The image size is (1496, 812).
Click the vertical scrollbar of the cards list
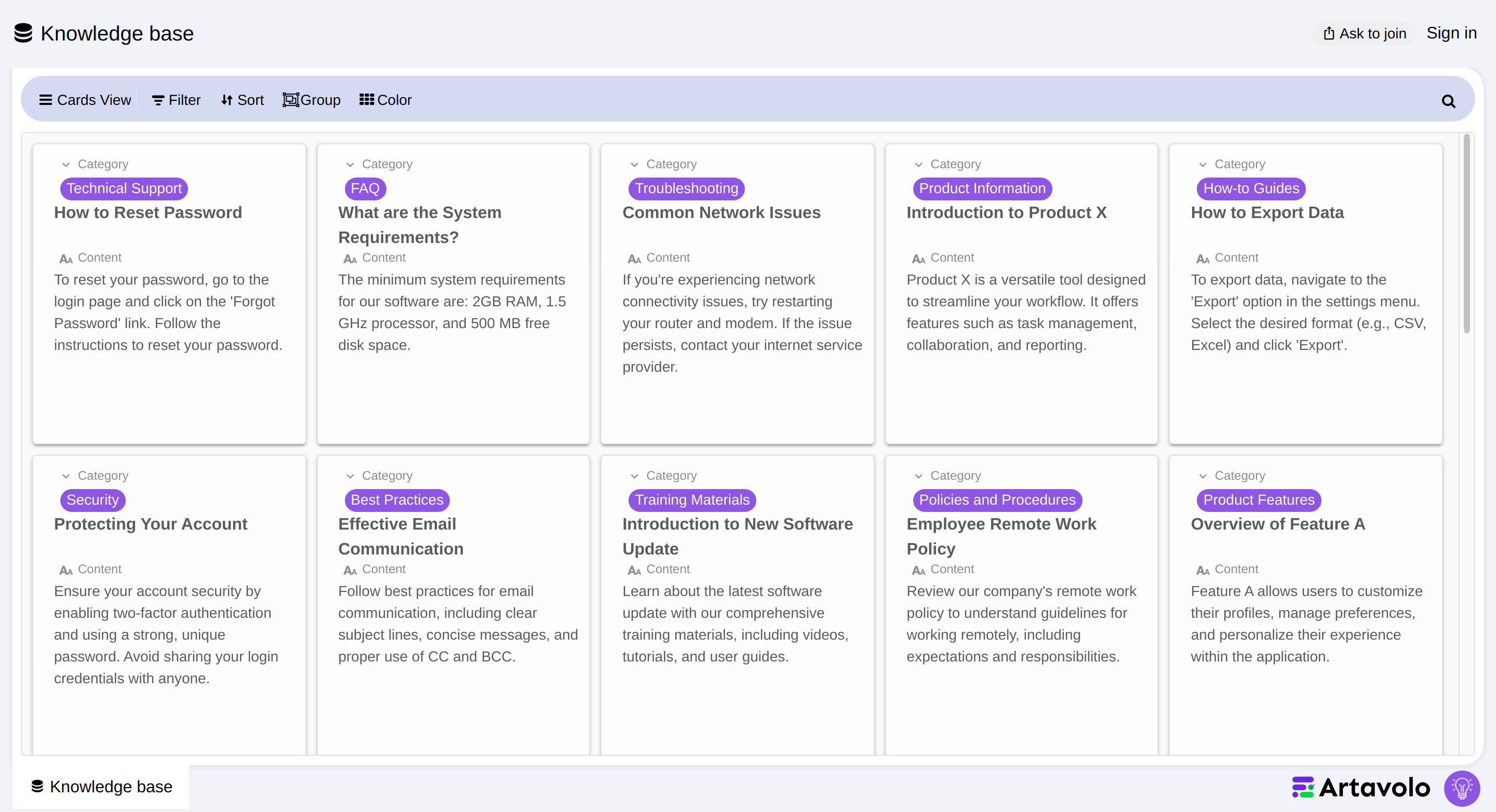(x=1466, y=233)
